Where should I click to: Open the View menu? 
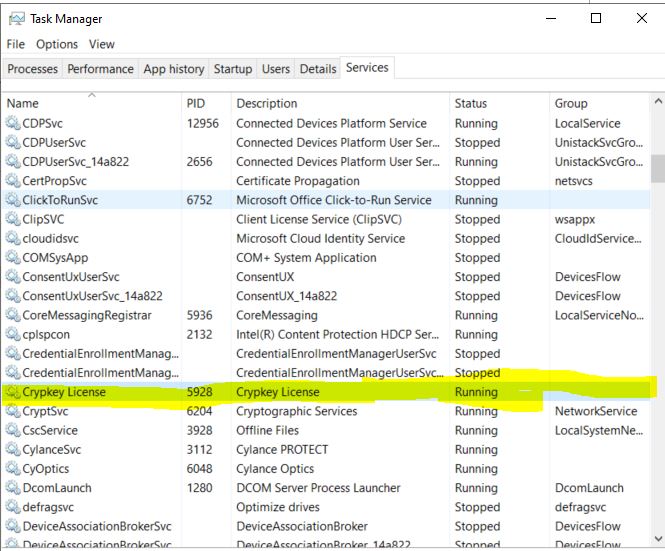tap(102, 44)
